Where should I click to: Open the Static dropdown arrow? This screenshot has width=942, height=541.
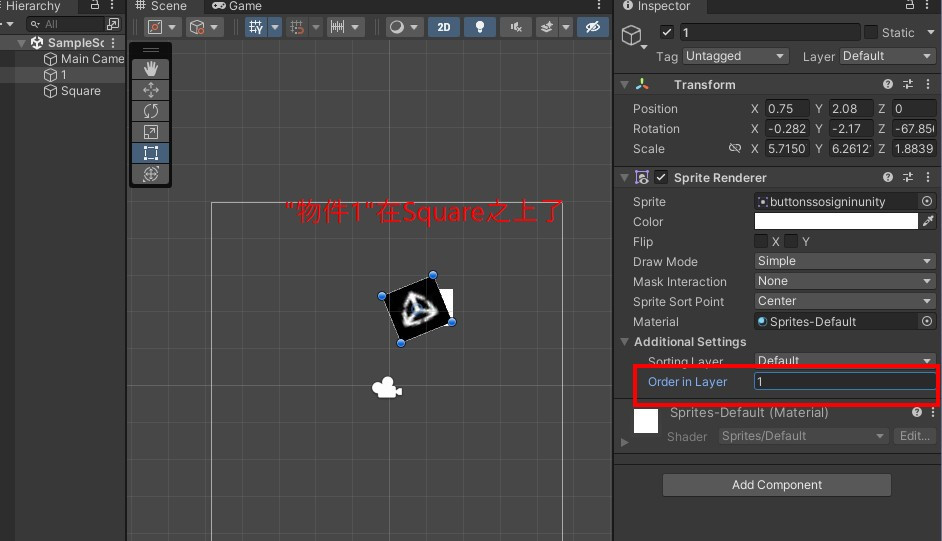pos(931,32)
